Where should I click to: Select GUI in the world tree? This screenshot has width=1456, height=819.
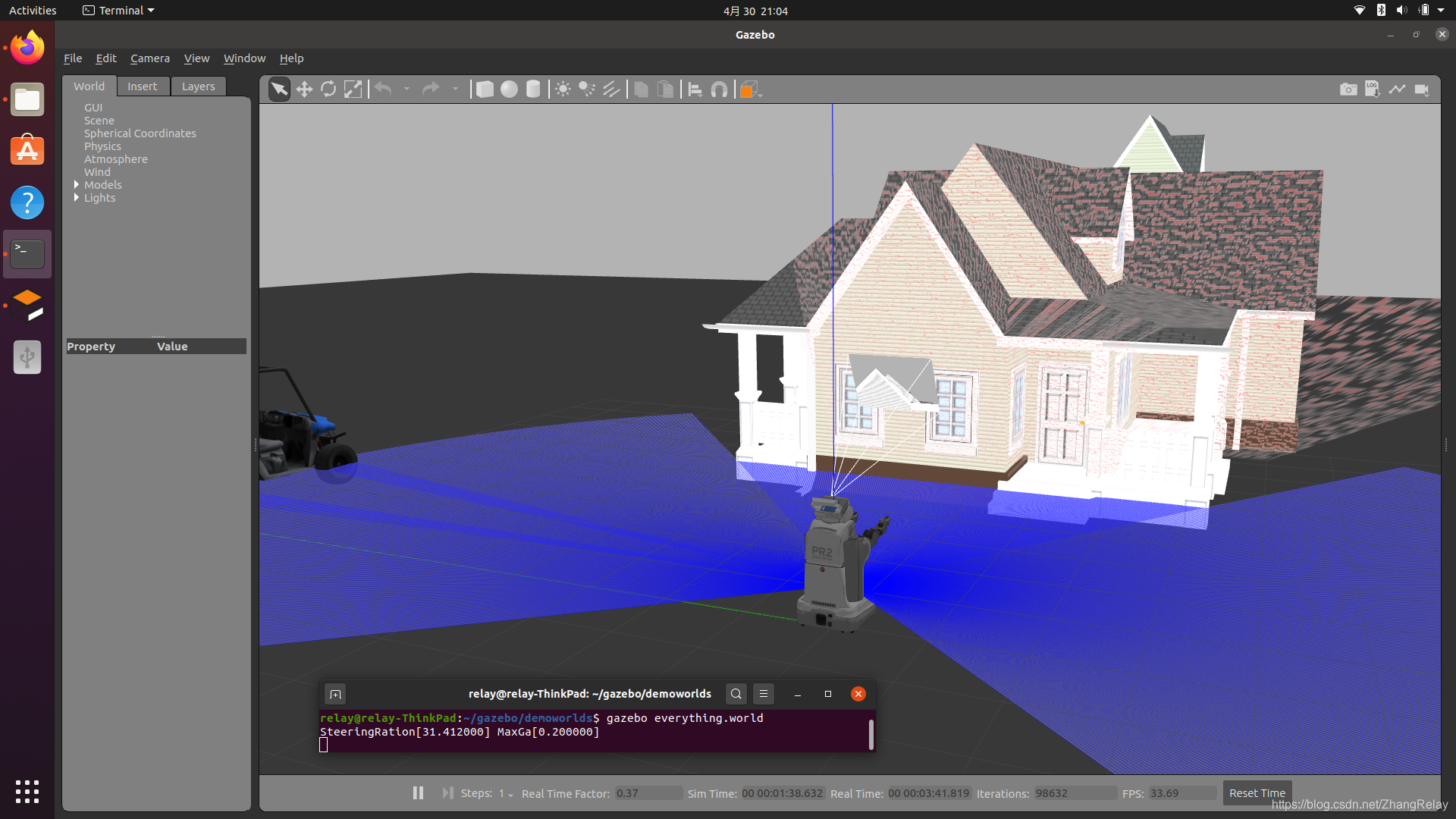[x=93, y=108]
